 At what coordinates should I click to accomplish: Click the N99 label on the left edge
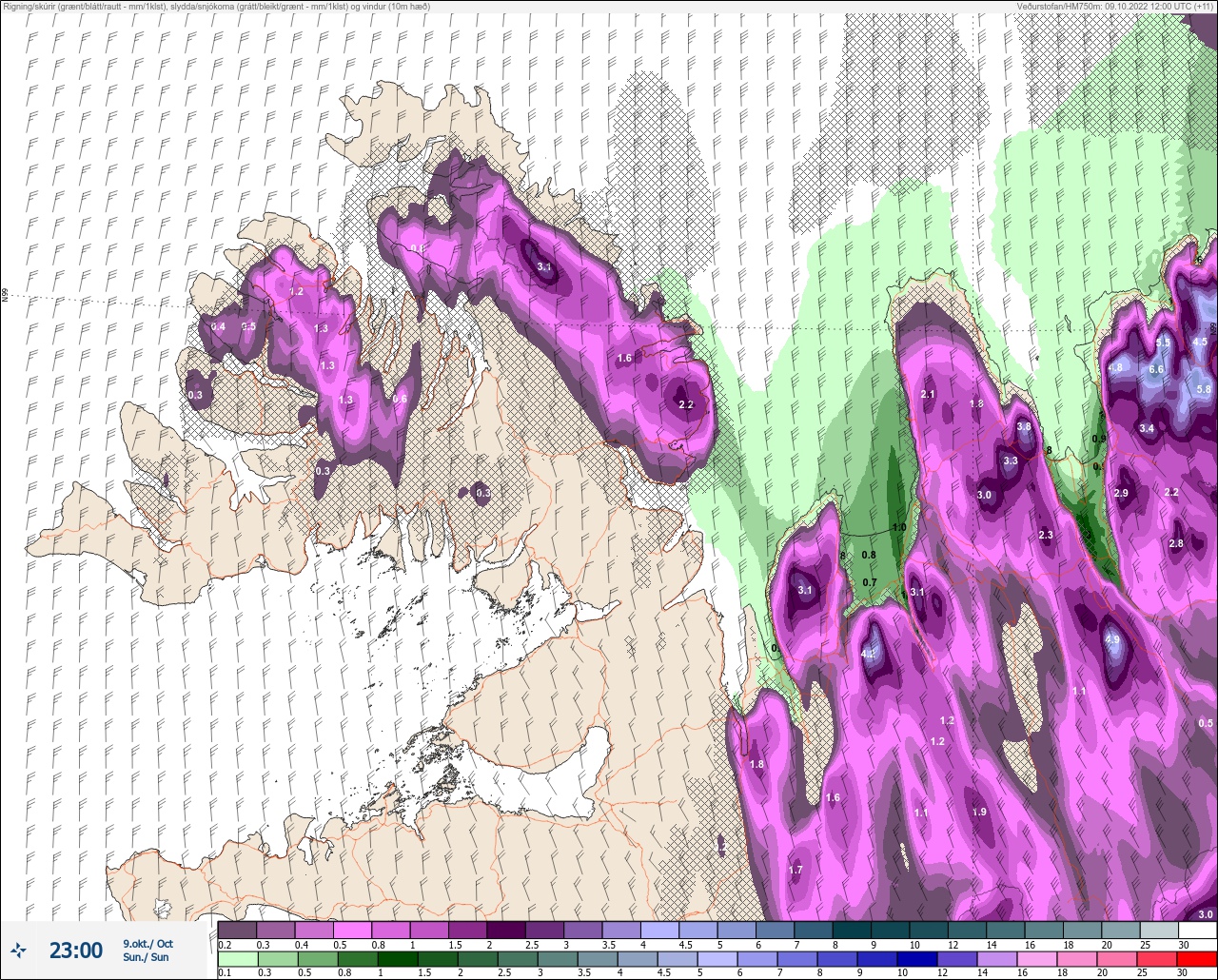point(5,296)
